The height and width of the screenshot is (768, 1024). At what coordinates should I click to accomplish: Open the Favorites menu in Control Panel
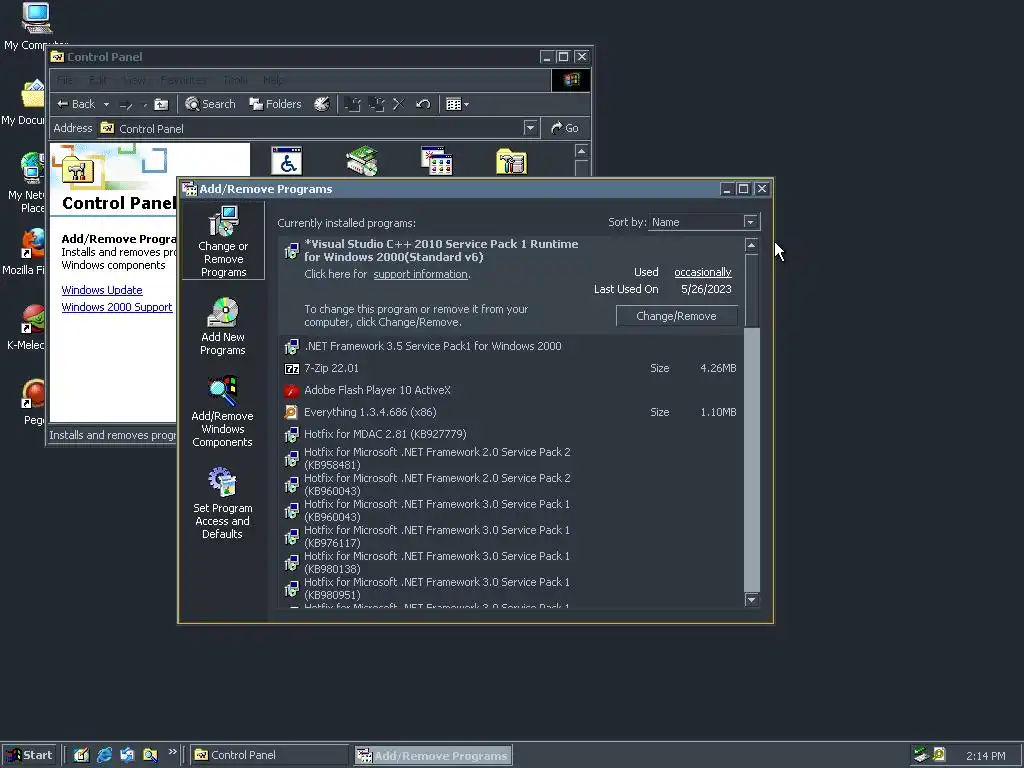pos(184,80)
